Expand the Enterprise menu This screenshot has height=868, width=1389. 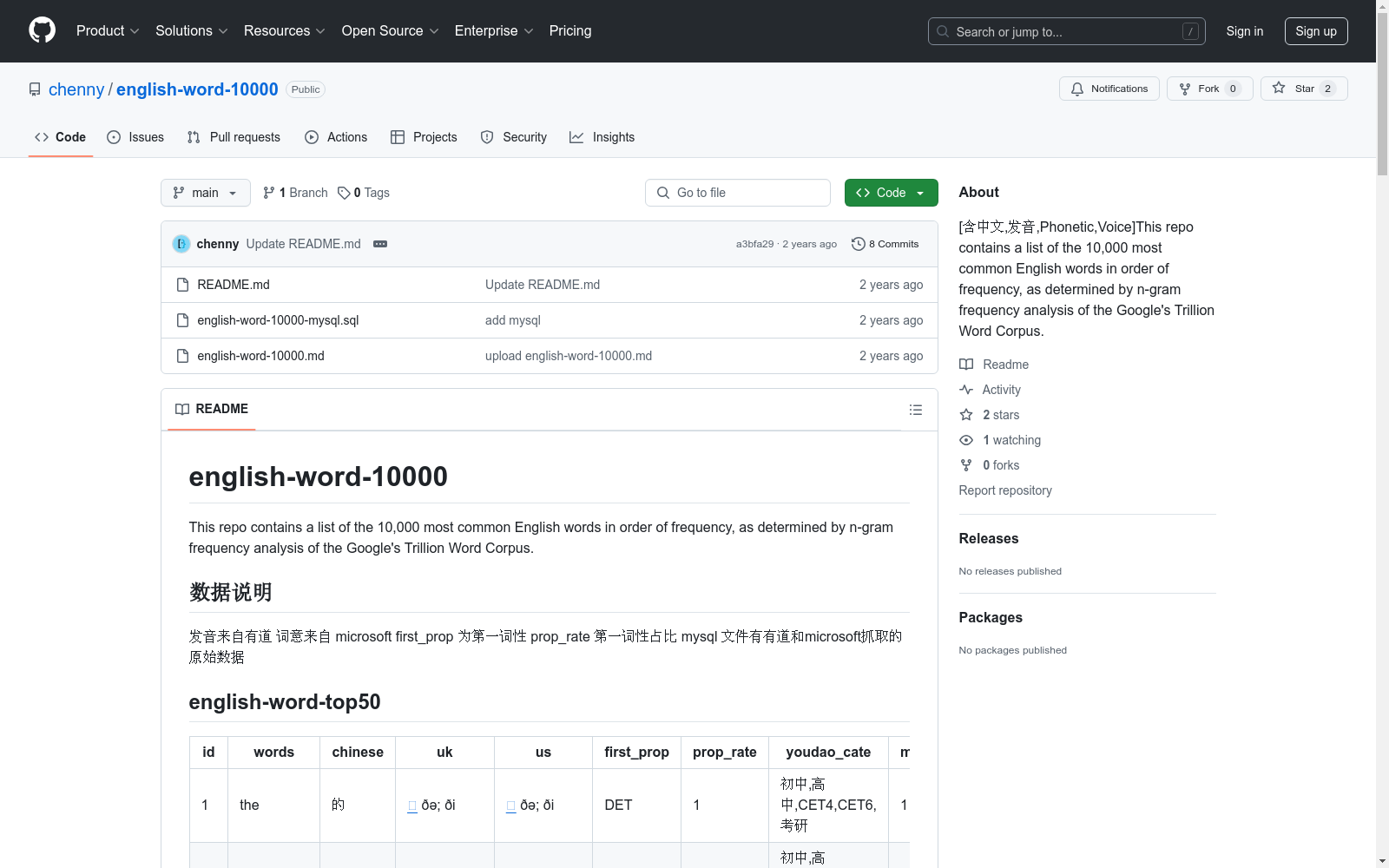pos(494,30)
